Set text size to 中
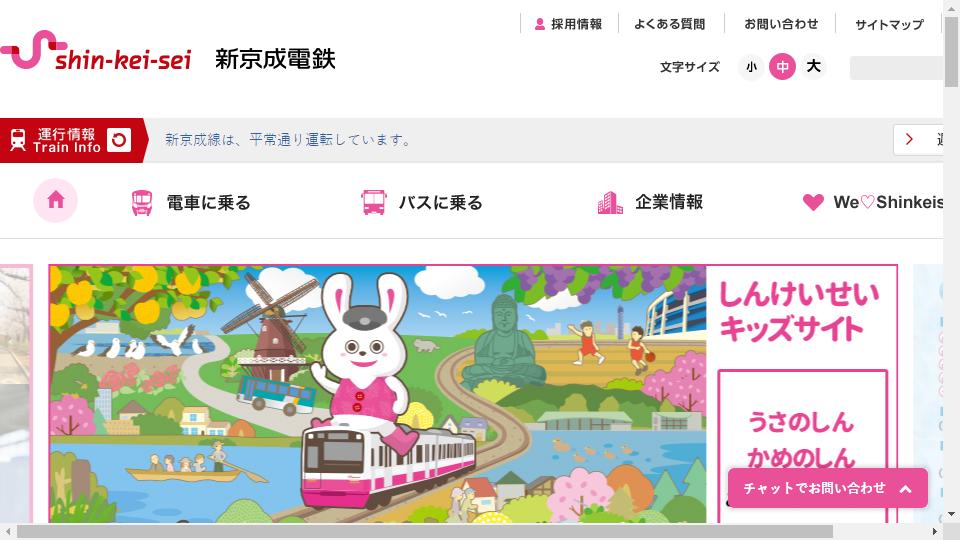This screenshot has height=540, width=960. click(x=782, y=67)
